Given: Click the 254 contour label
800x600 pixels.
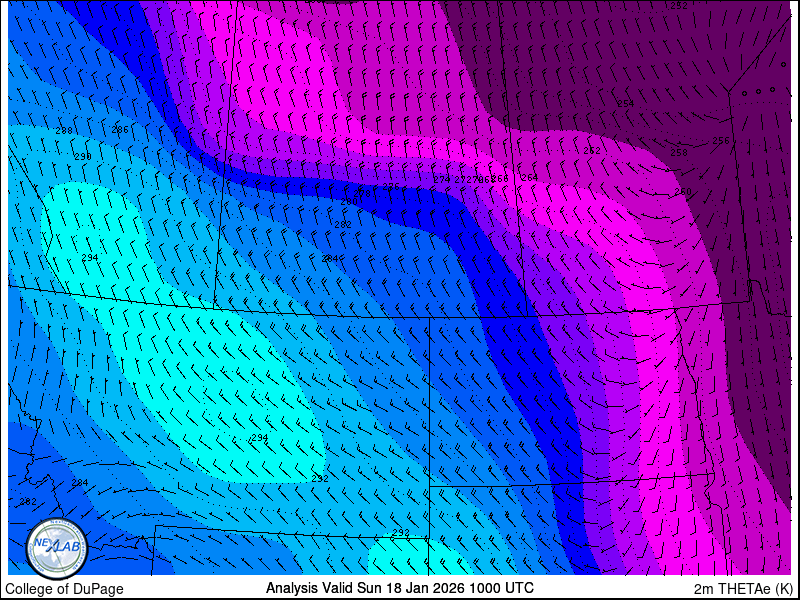Looking at the screenshot, I should click(x=626, y=104).
